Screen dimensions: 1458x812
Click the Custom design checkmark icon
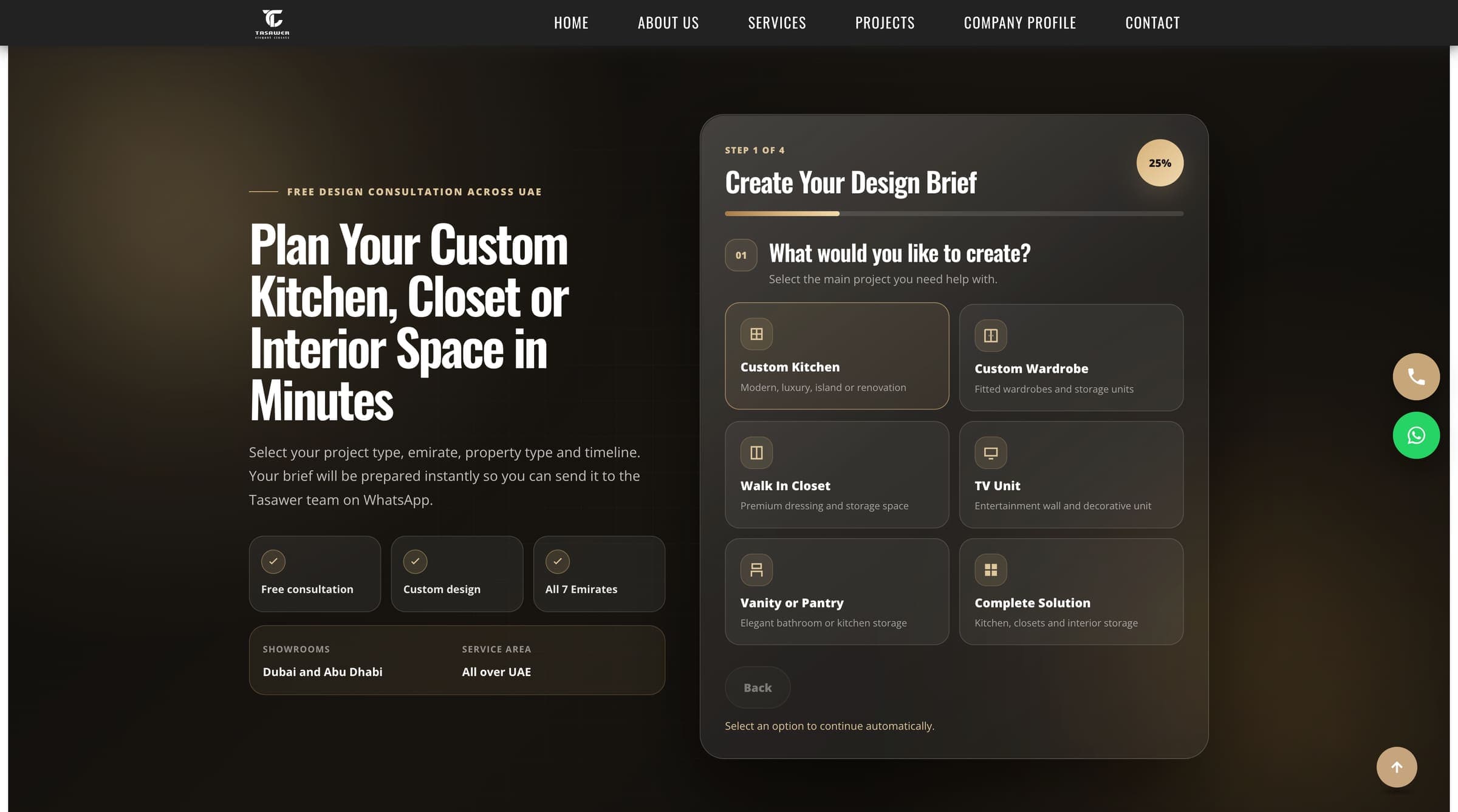tap(416, 561)
